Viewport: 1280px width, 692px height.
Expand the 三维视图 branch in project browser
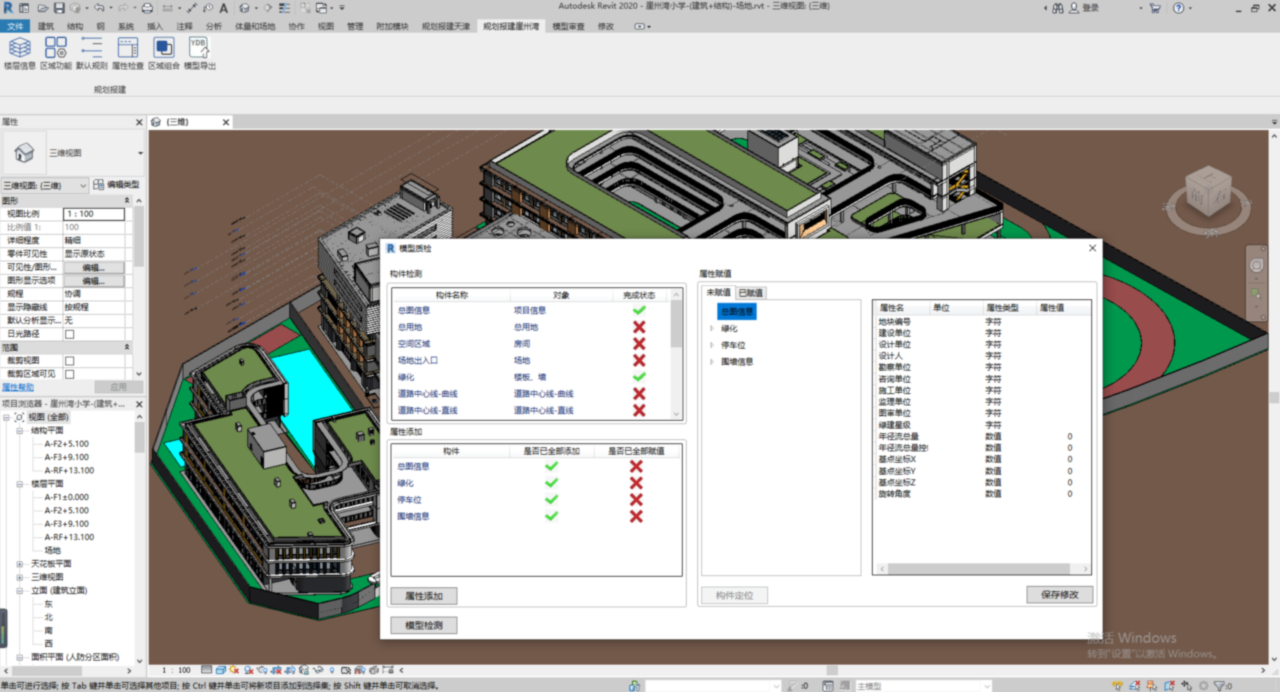(x=19, y=577)
